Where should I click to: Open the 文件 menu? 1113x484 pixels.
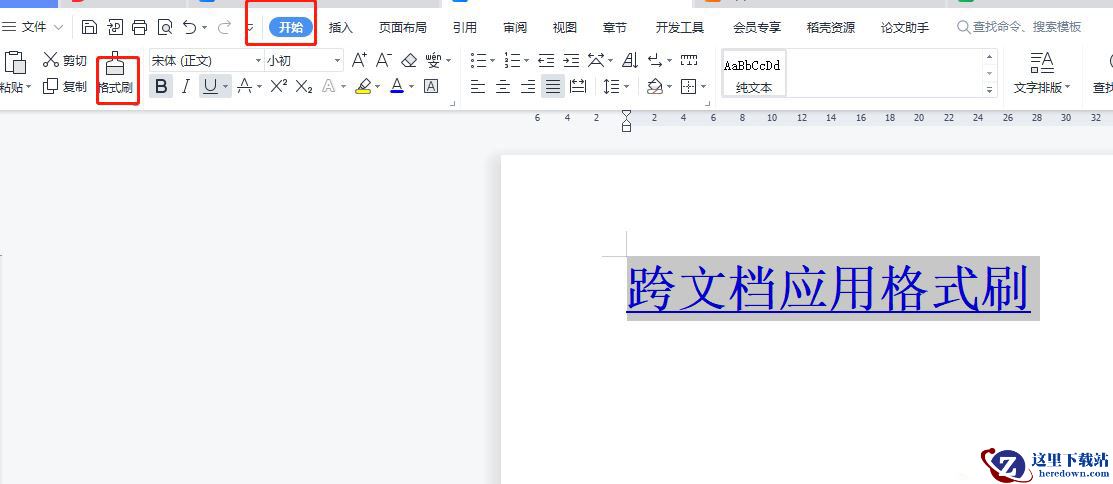click(33, 28)
